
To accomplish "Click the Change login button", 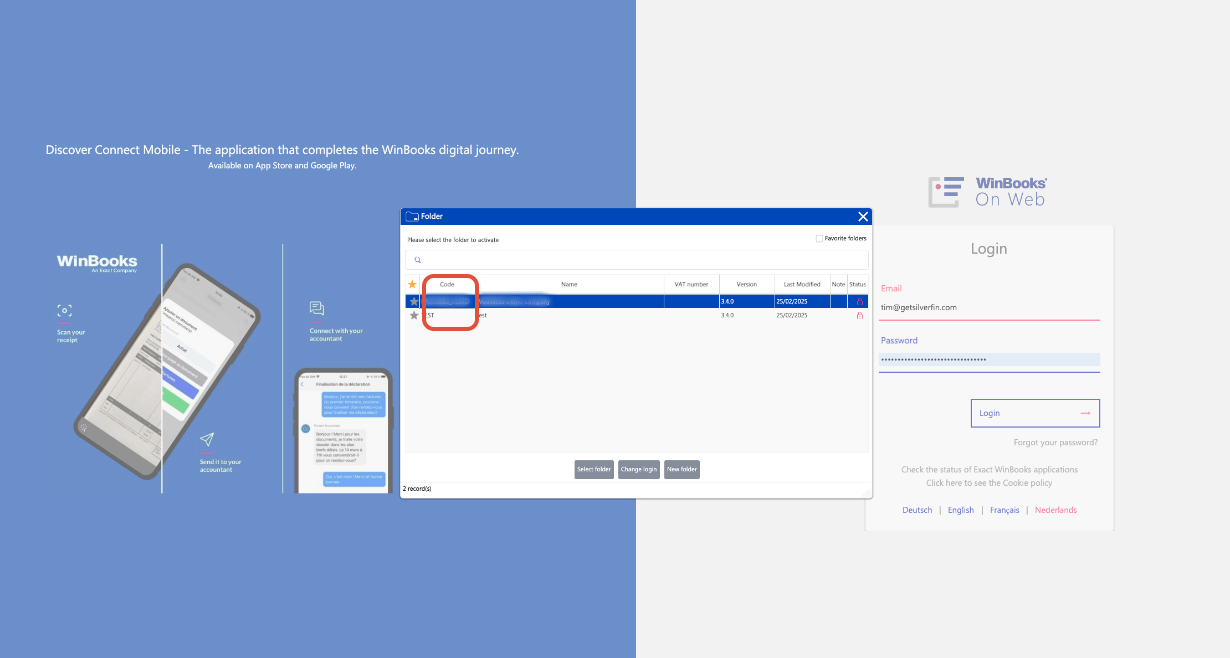I will 639,469.
